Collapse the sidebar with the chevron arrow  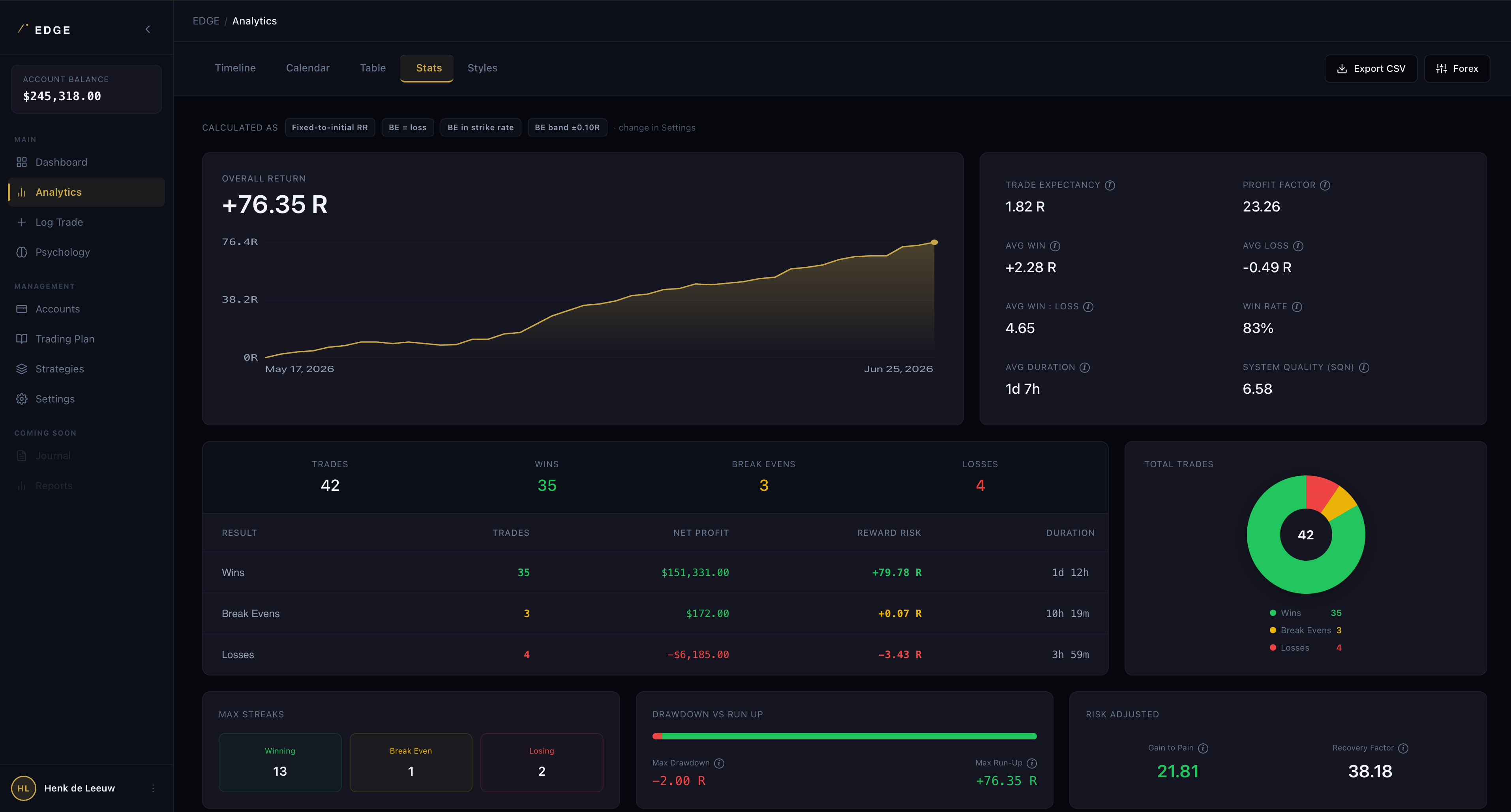[x=148, y=29]
